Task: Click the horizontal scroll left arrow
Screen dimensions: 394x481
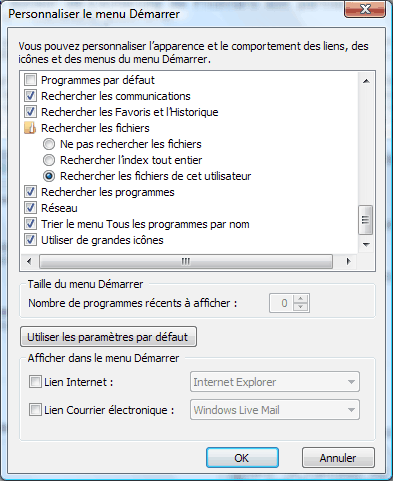Action: tap(29, 261)
